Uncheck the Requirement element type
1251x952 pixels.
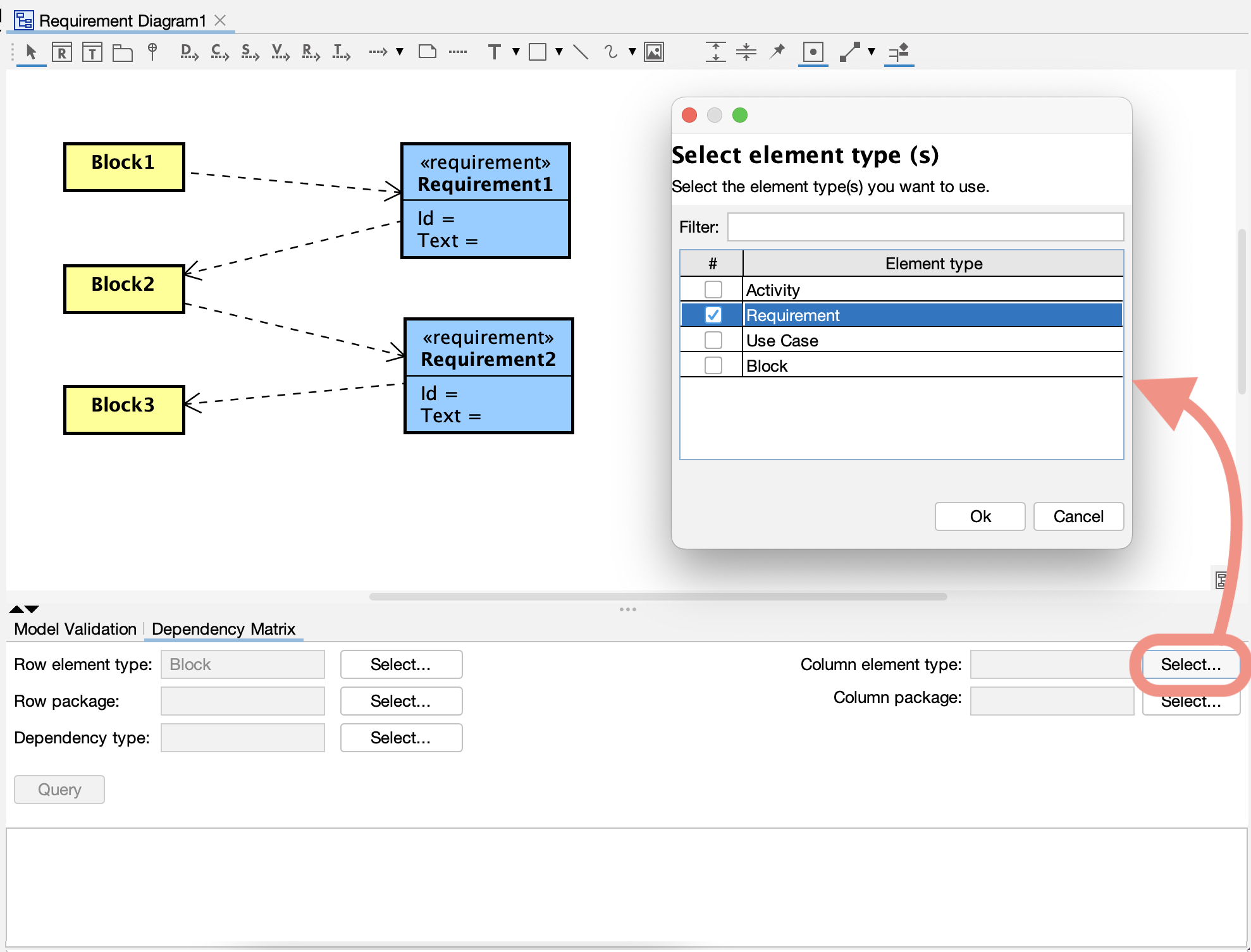click(x=713, y=315)
